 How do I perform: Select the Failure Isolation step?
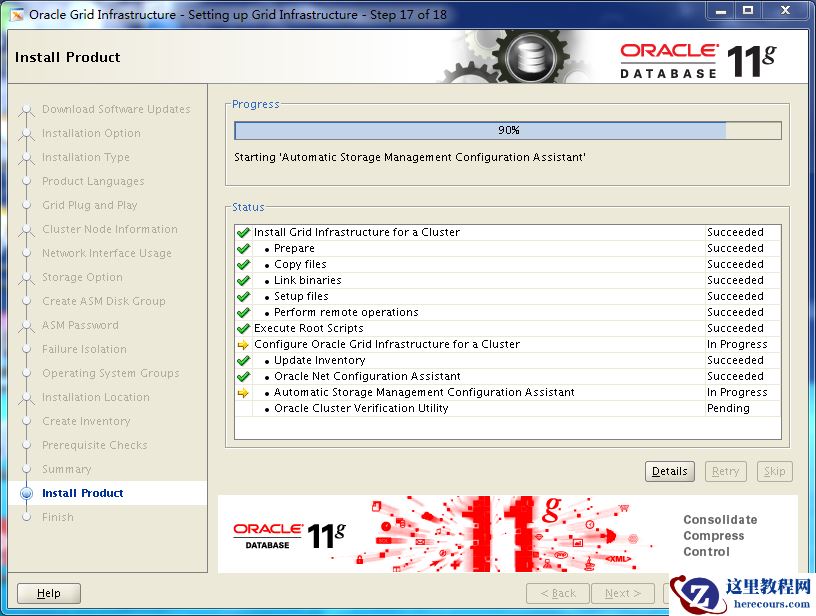(x=84, y=349)
